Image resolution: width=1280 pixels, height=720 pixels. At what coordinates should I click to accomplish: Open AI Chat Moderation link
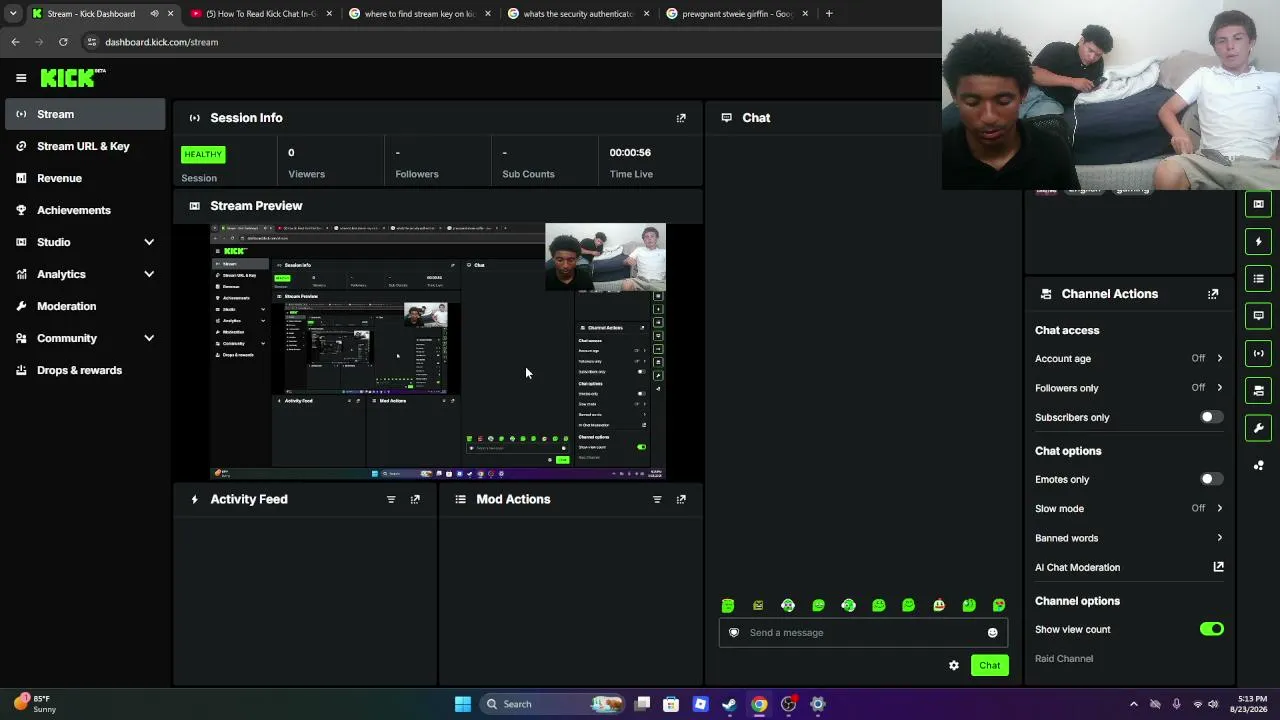(1129, 567)
